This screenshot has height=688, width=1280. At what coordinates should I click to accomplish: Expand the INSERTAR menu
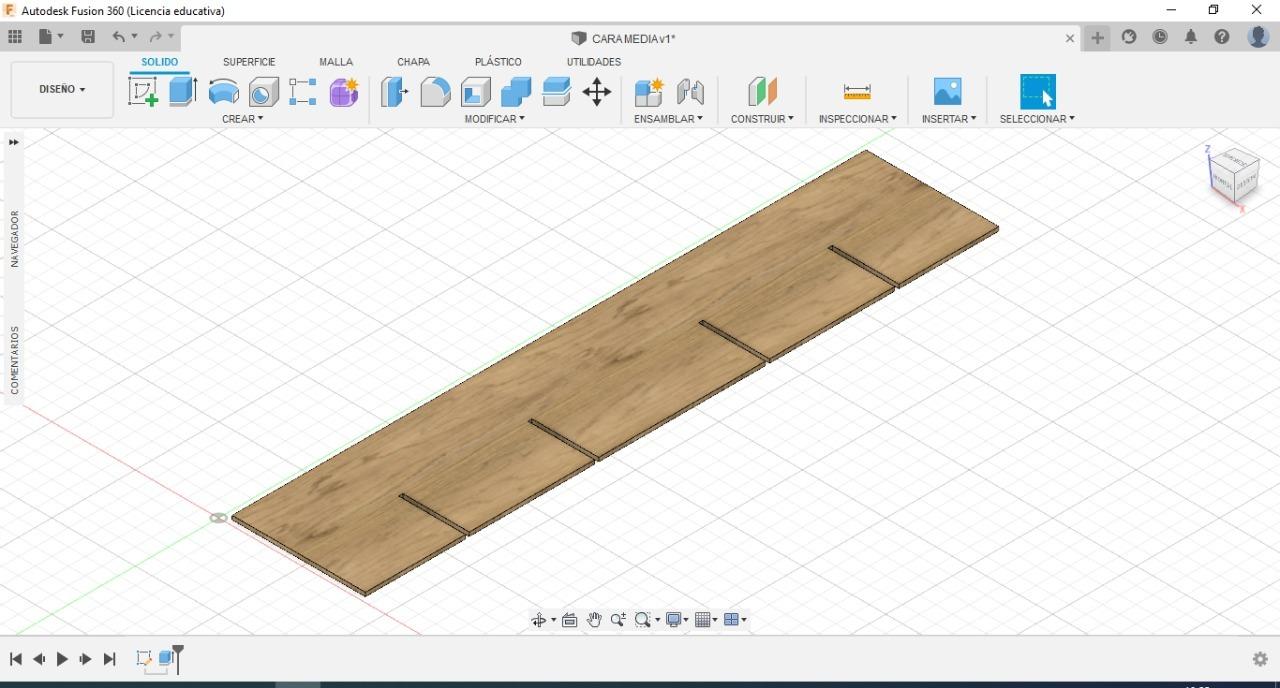[949, 119]
